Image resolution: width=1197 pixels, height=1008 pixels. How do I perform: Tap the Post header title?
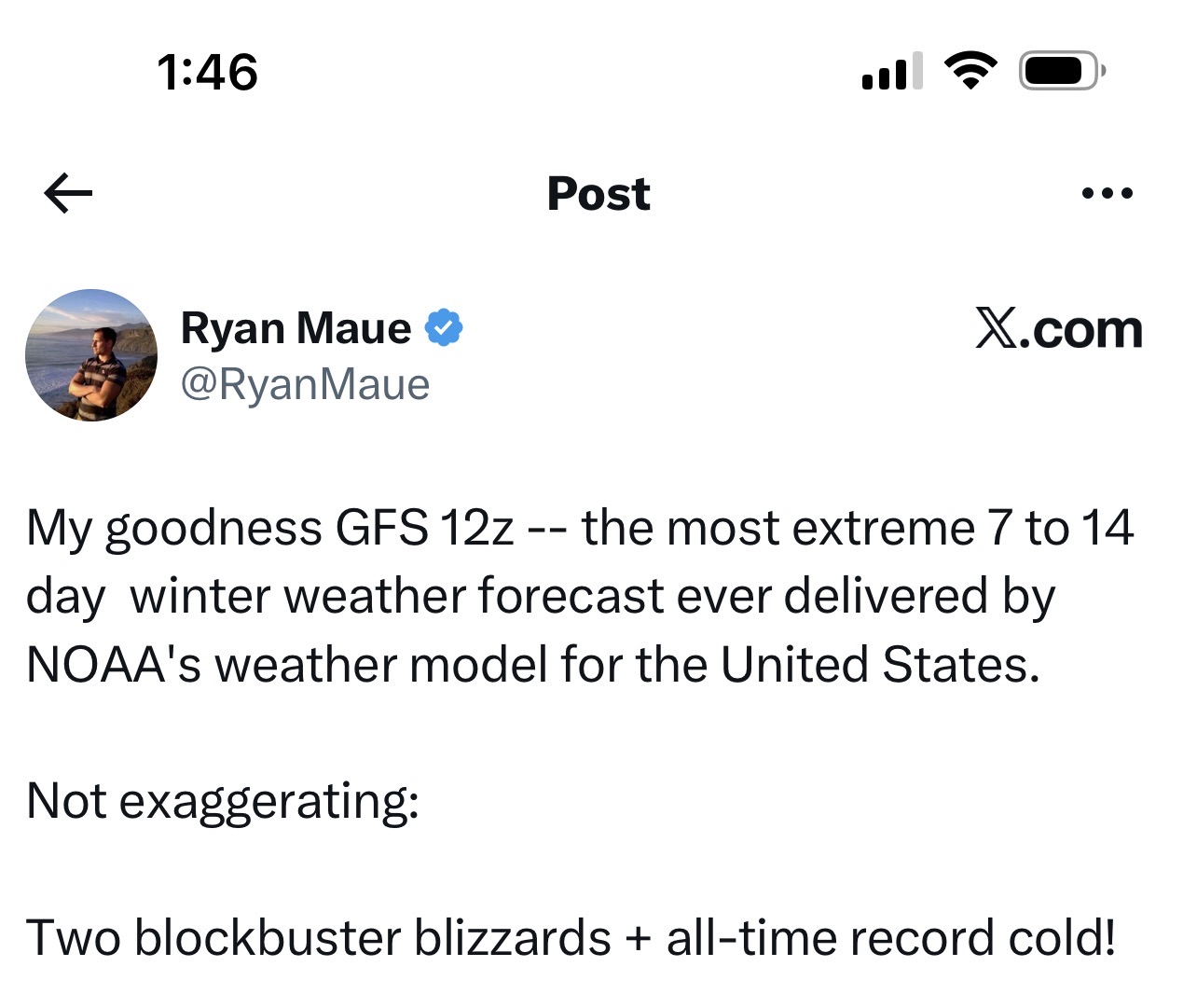click(x=598, y=194)
